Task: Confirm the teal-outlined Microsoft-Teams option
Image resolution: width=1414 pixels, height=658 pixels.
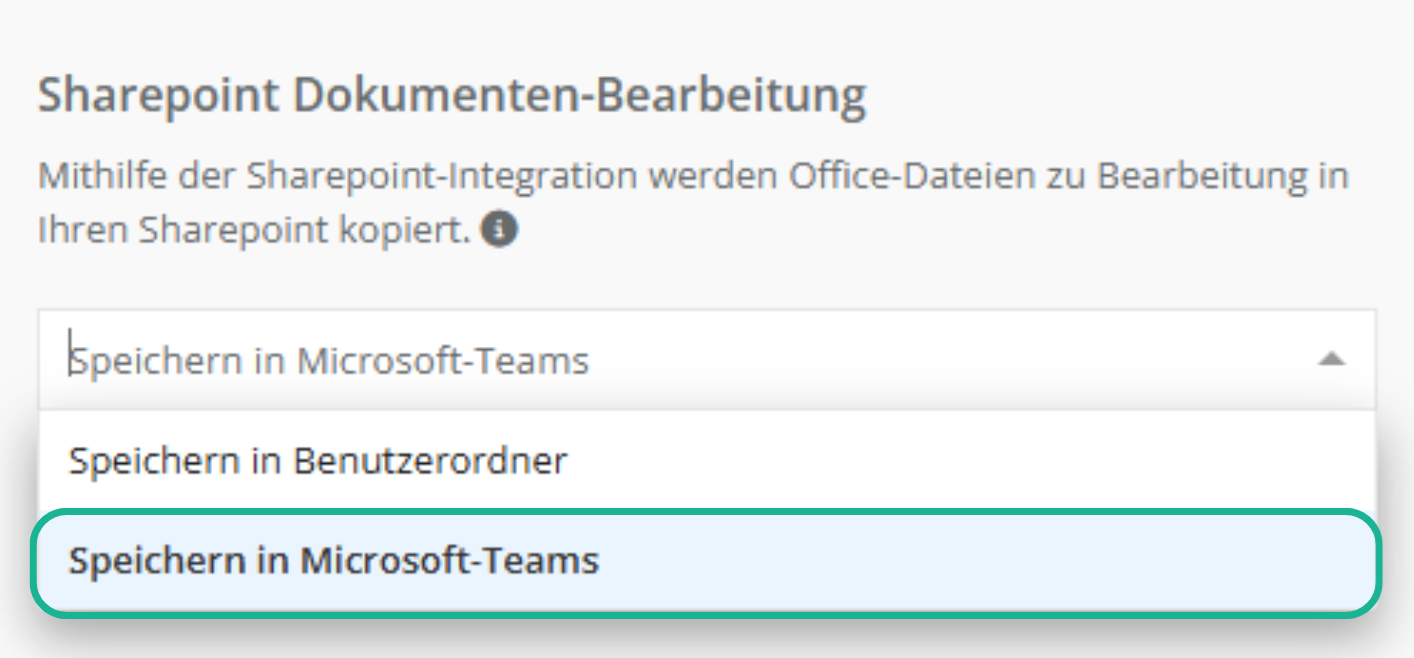Action: pyautogui.click(x=705, y=561)
